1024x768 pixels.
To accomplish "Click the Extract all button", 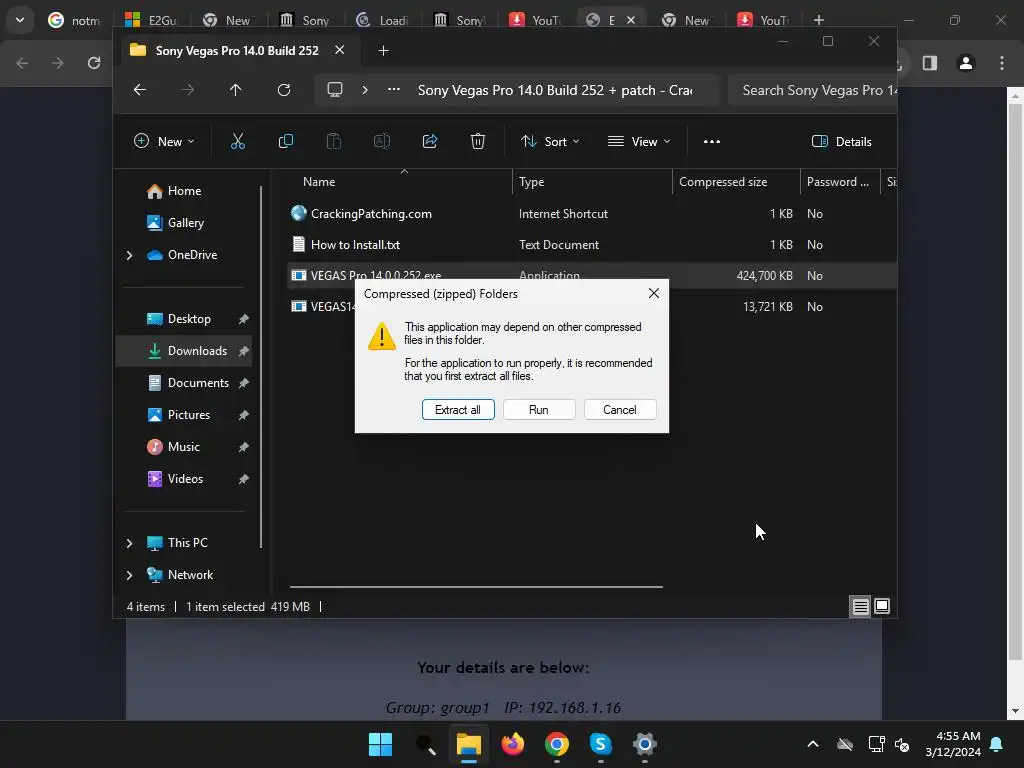I will [458, 409].
